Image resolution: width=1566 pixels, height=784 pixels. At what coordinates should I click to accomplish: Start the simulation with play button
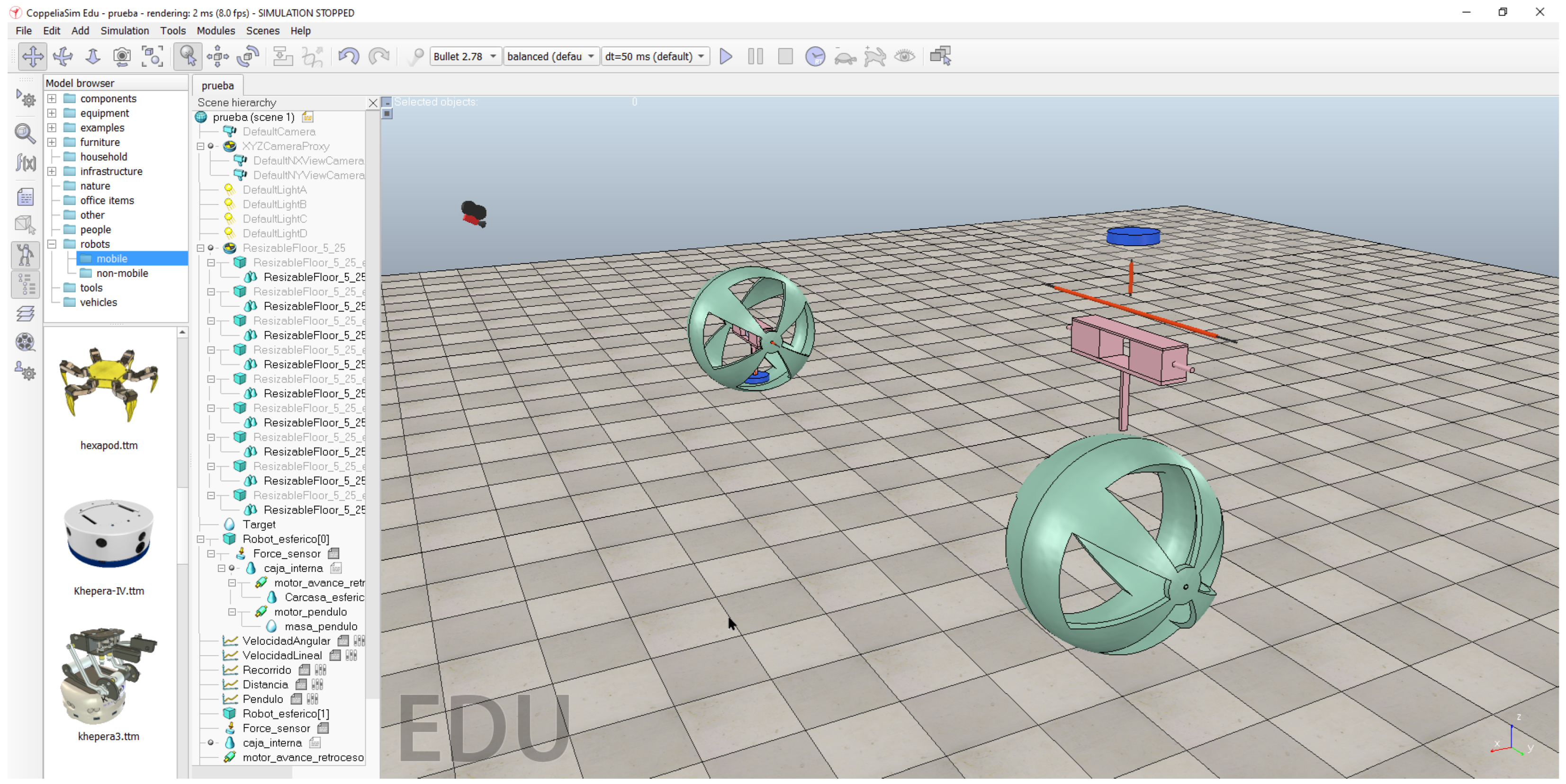pos(725,56)
